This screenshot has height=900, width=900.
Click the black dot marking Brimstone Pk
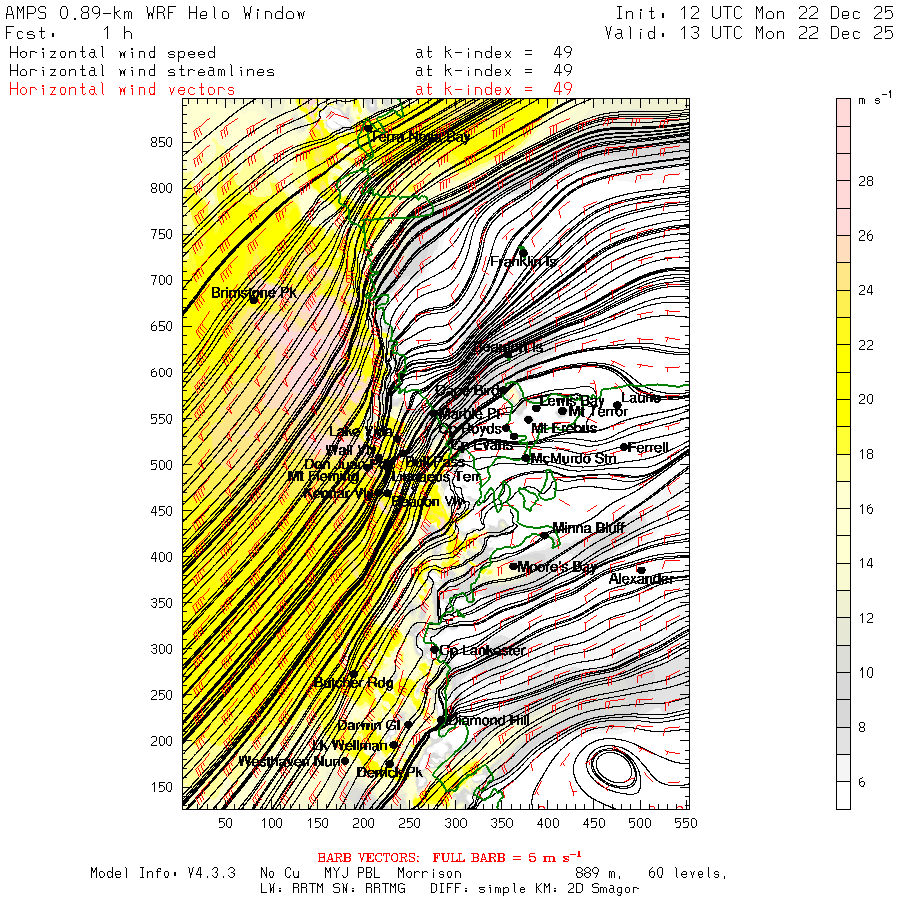(x=253, y=300)
